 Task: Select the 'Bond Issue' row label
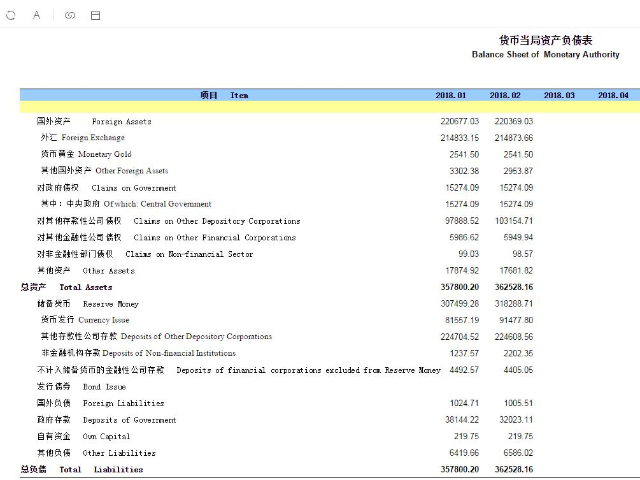click(x=104, y=387)
